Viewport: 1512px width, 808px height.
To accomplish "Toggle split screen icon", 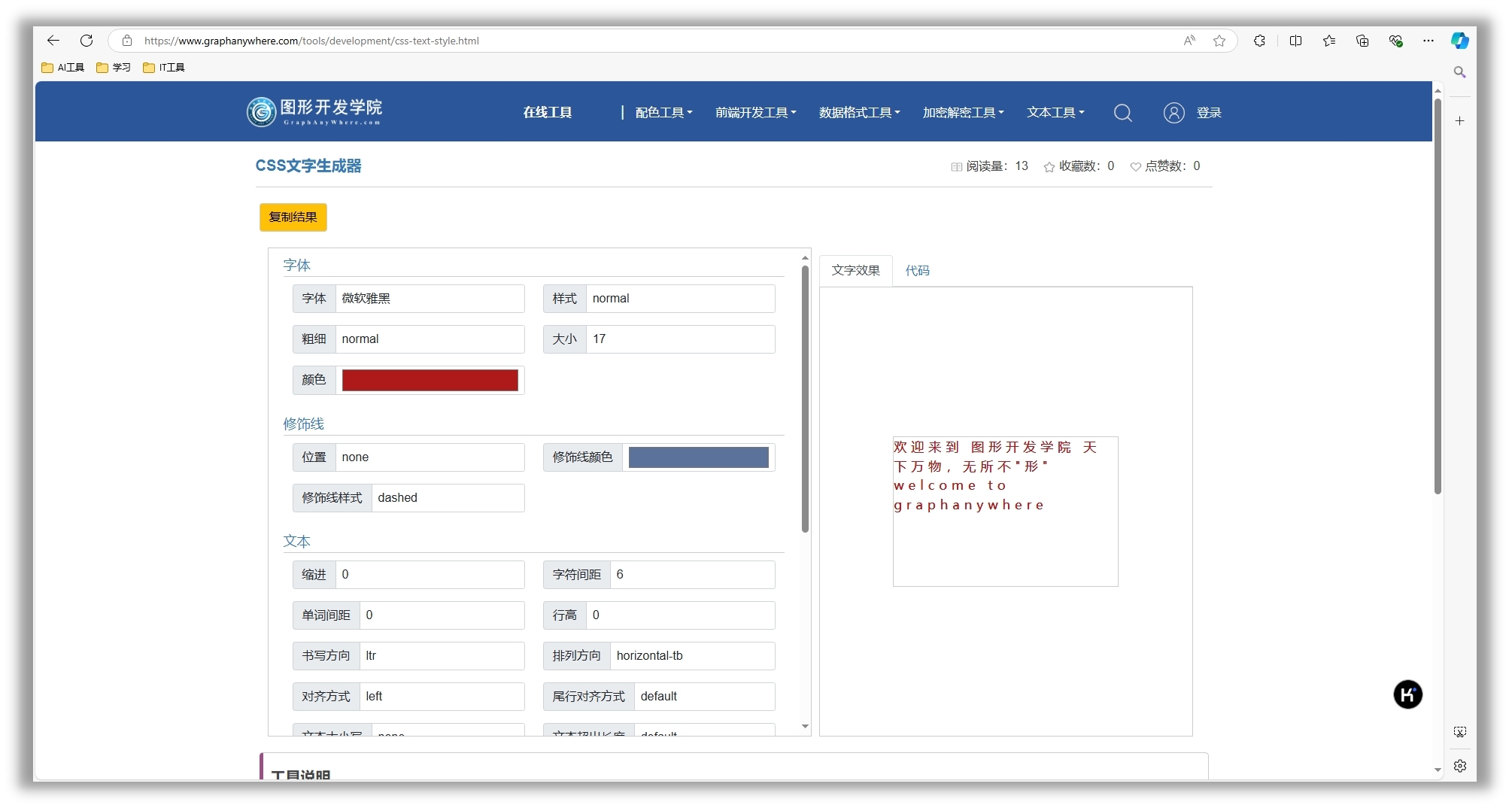I will click(x=1295, y=41).
